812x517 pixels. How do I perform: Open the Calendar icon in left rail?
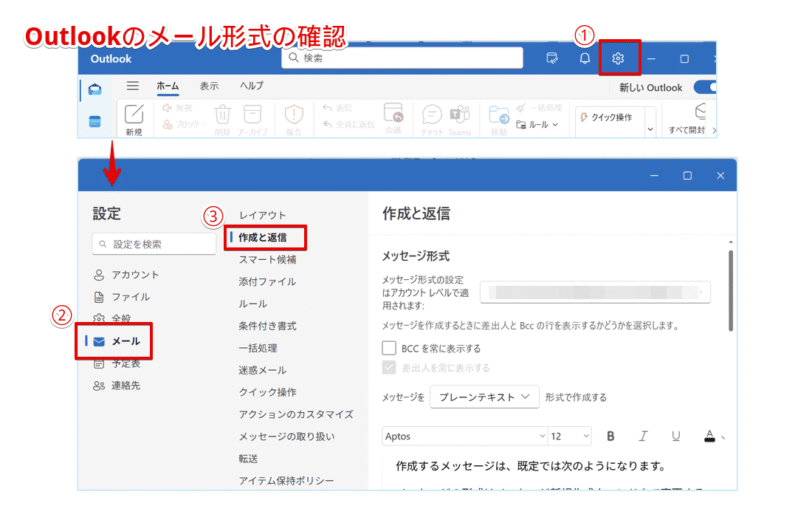click(95, 122)
